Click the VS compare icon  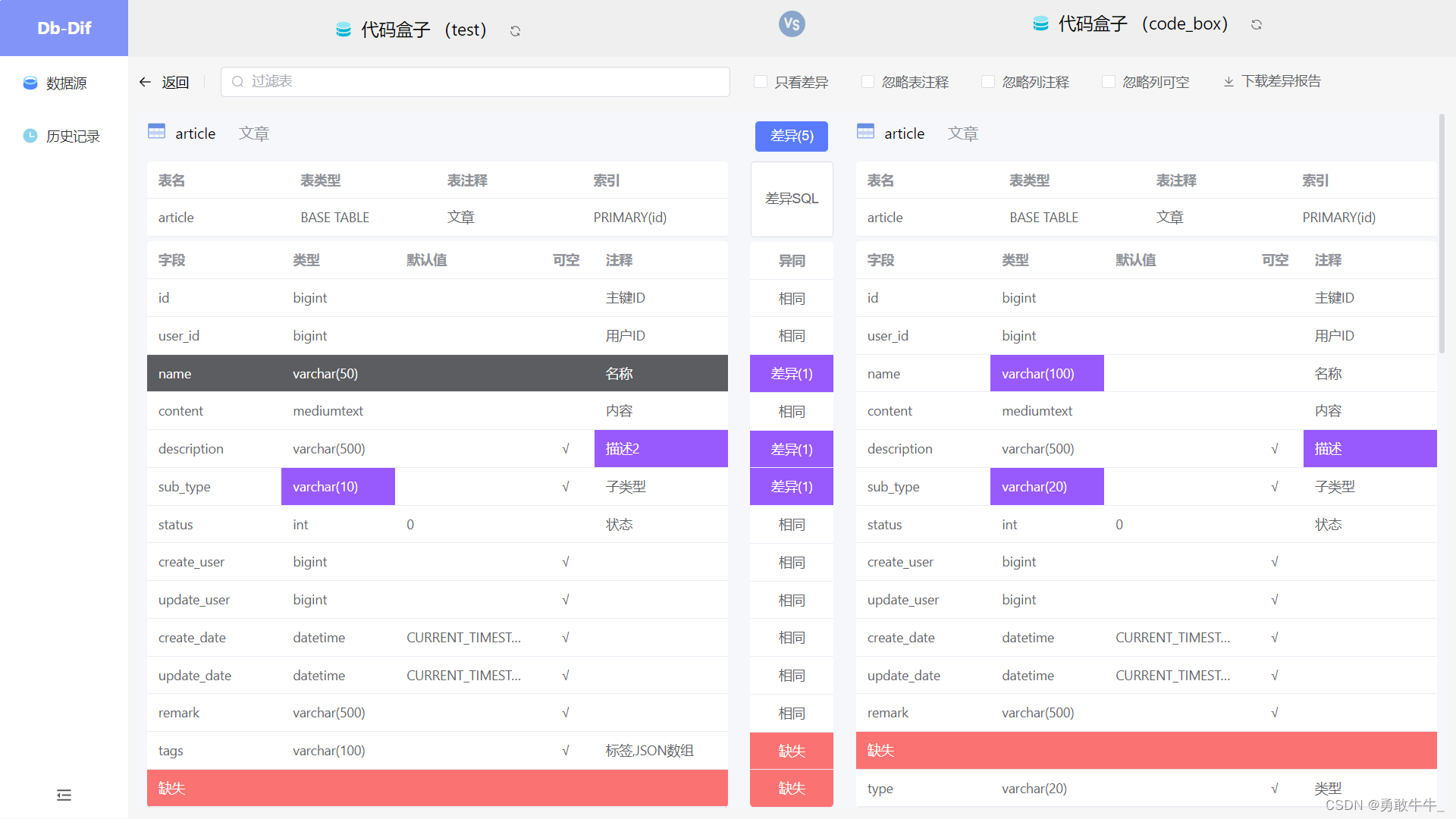coord(792,24)
